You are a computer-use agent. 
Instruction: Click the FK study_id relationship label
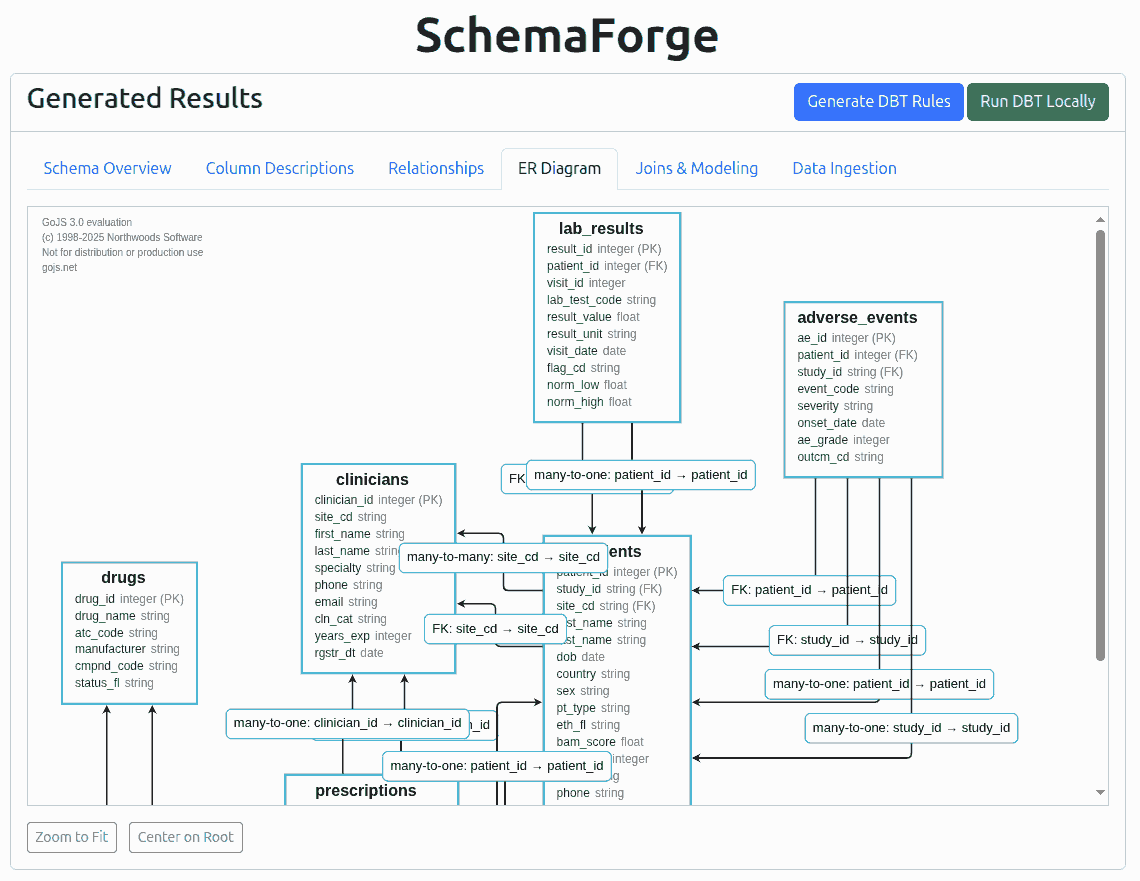coord(847,640)
